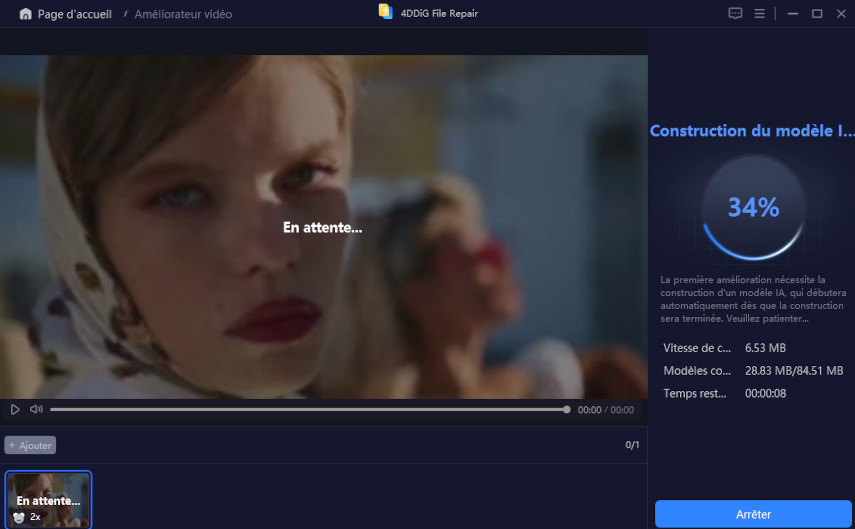Play the video preview

(15, 410)
